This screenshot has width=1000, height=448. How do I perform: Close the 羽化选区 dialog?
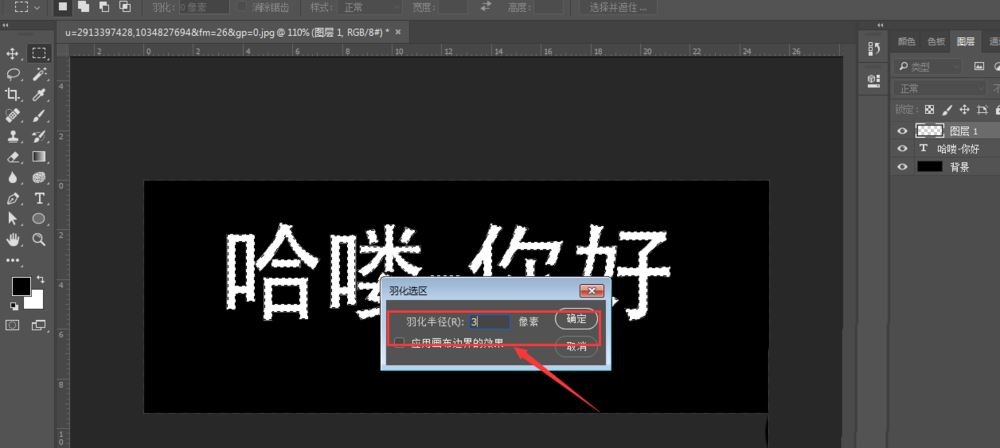[x=592, y=290]
